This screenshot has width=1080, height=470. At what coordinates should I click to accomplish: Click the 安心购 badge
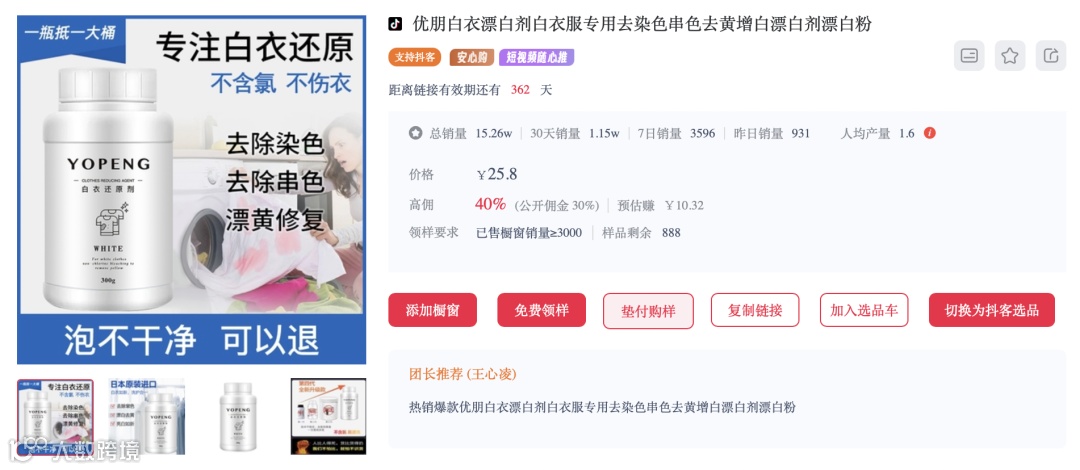(472, 57)
